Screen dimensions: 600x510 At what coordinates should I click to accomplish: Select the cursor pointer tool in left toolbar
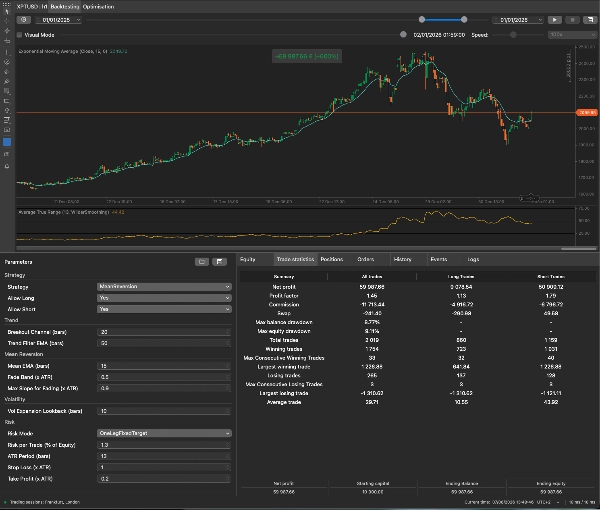[7, 12]
